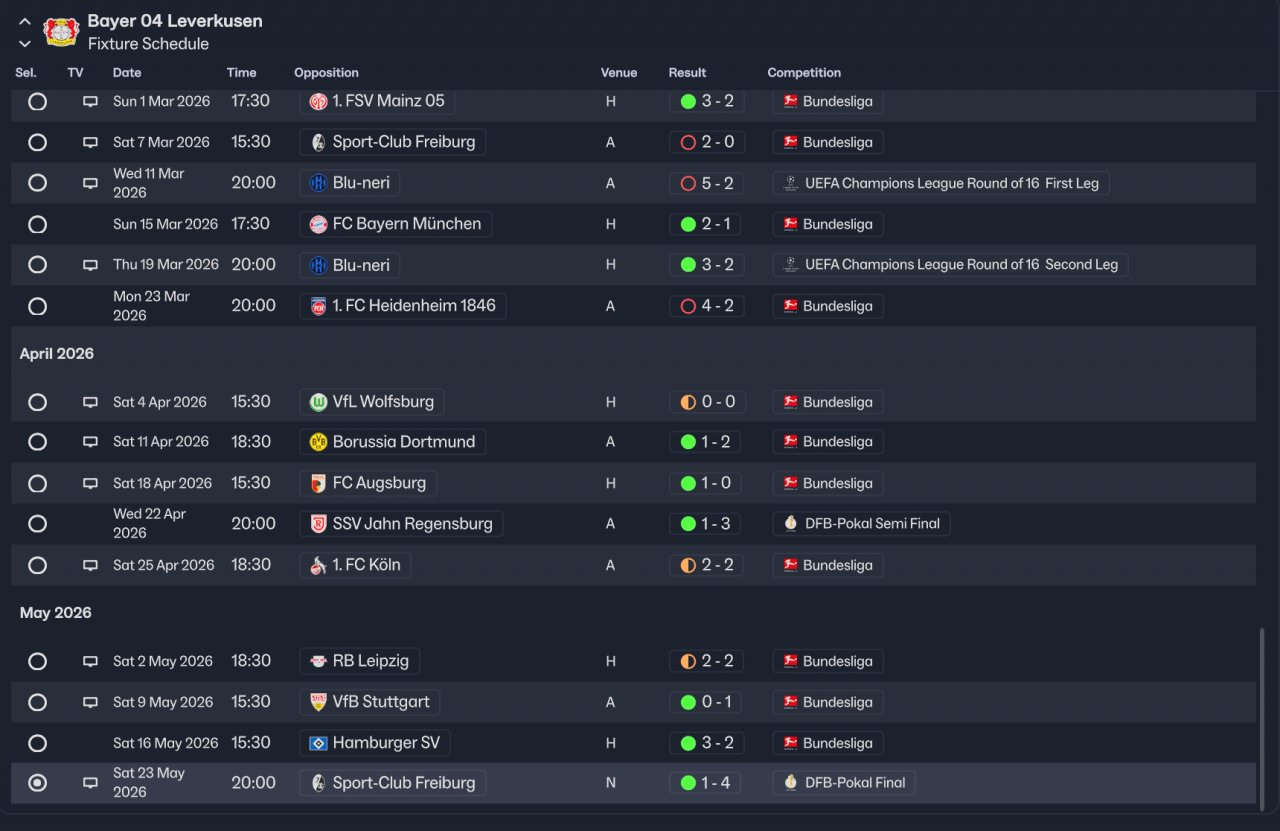Click the Bayer 04 Leverkusen club crest
Viewport: 1280px width, 831px height.
pyautogui.click(x=61, y=31)
